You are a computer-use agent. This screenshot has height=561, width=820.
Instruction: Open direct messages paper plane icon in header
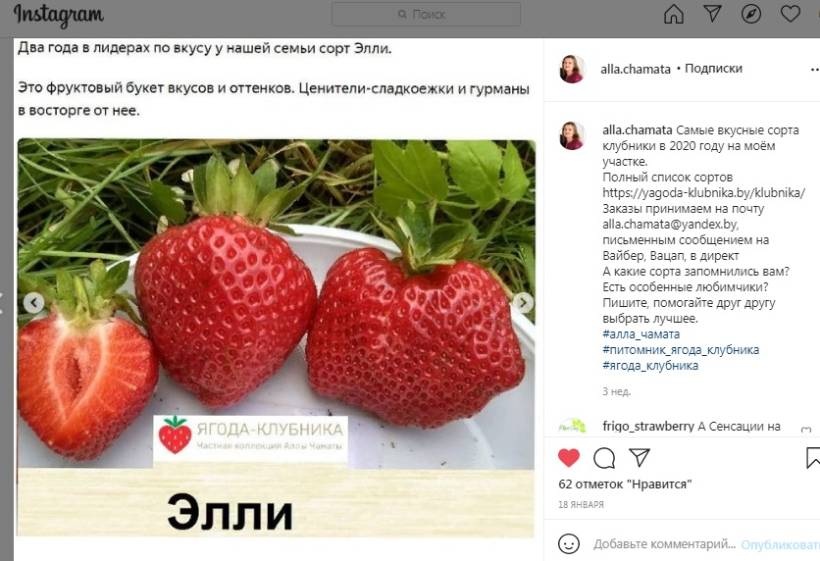point(712,14)
